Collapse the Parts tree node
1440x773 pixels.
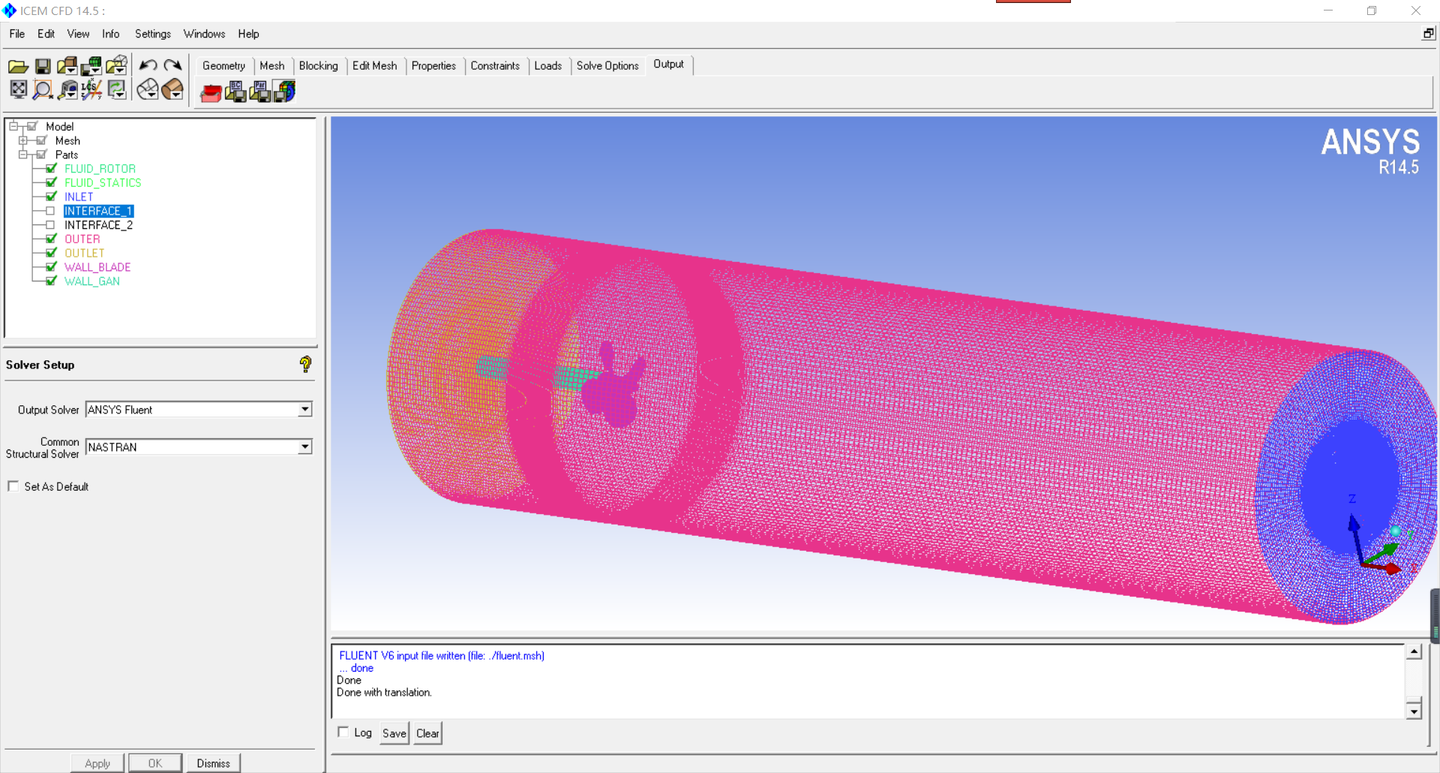pos(23,155)
